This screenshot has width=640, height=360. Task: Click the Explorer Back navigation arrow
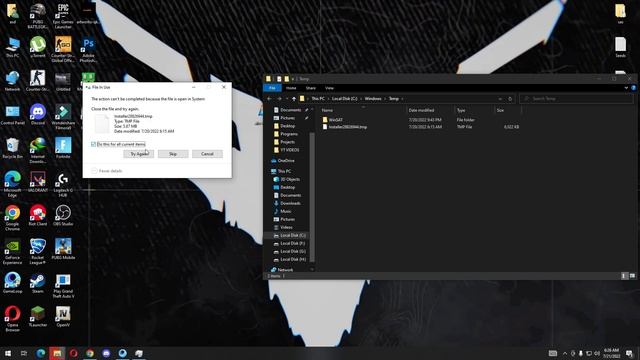(x=269, y=99)
